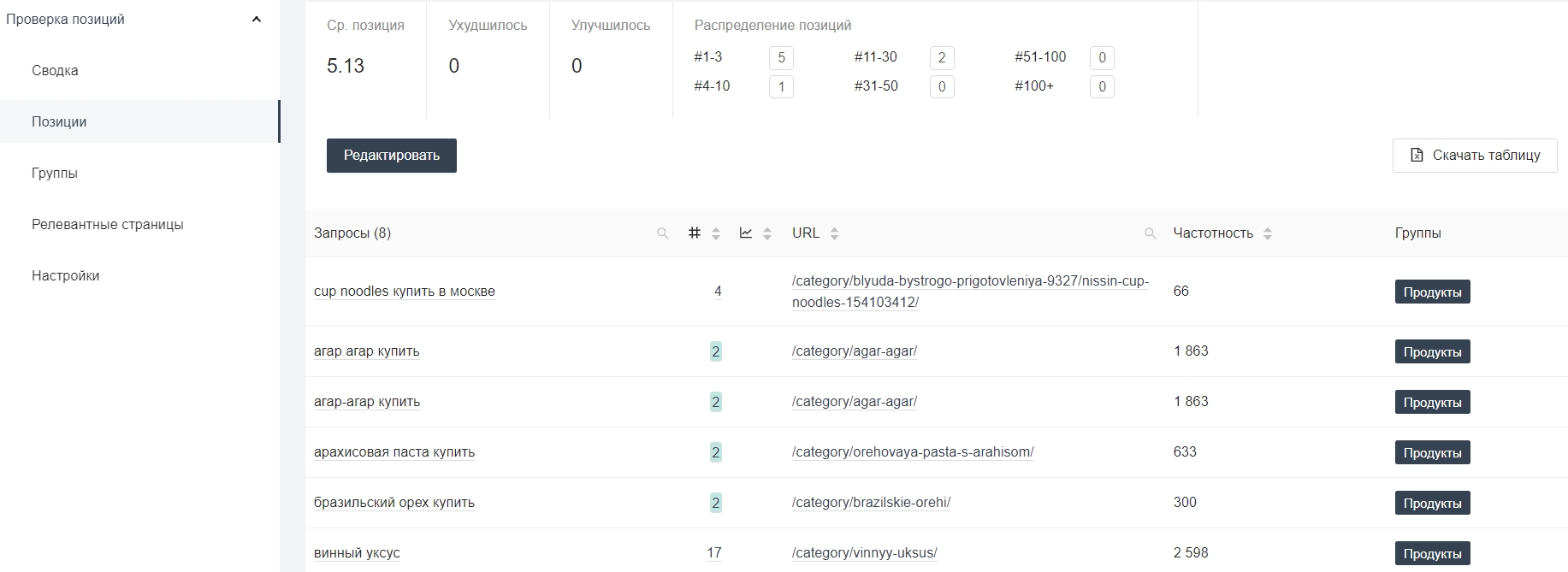Click the position hash column icon
The width and height of the screenshot is (1568, 572).
click(695, 233)
